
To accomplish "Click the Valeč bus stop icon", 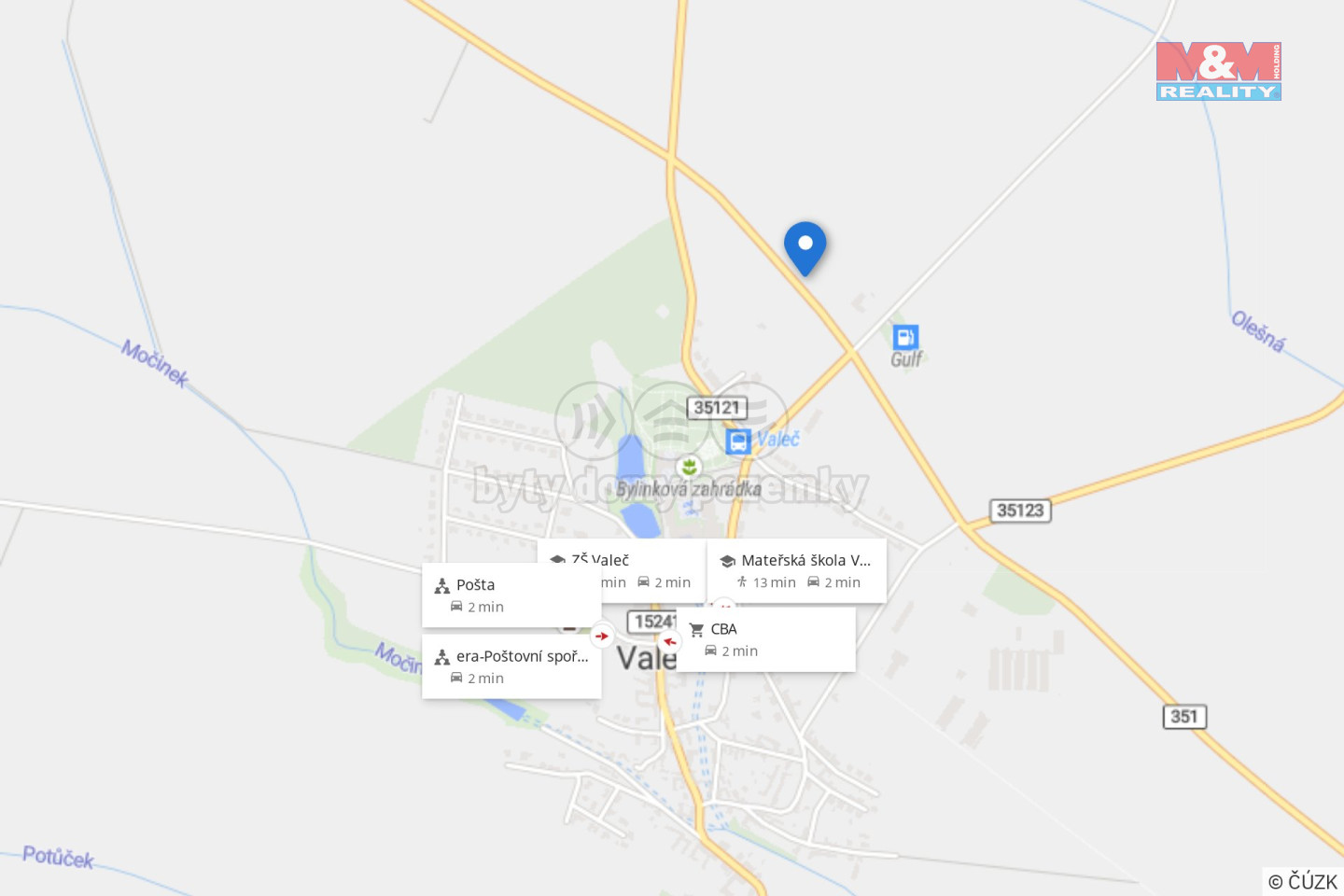I will coord(738,441).
